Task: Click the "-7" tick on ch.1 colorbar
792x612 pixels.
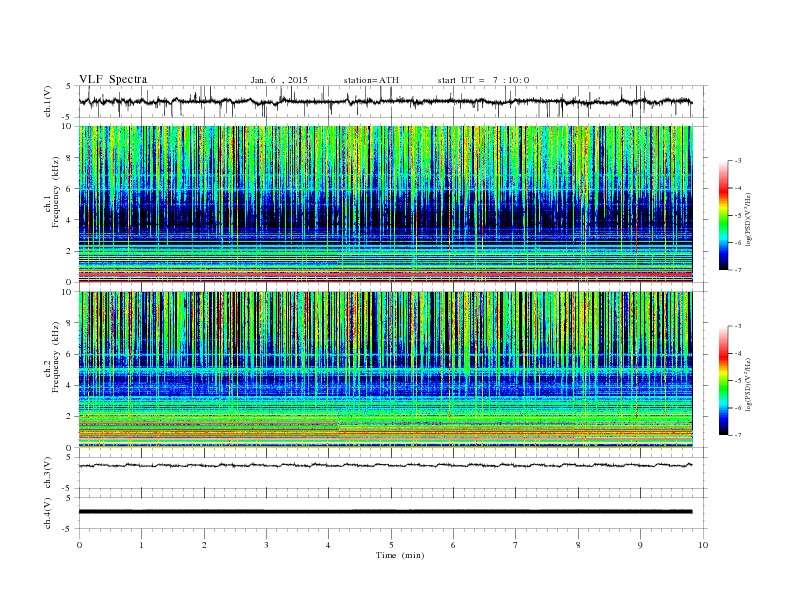Action: click(738, 270)
